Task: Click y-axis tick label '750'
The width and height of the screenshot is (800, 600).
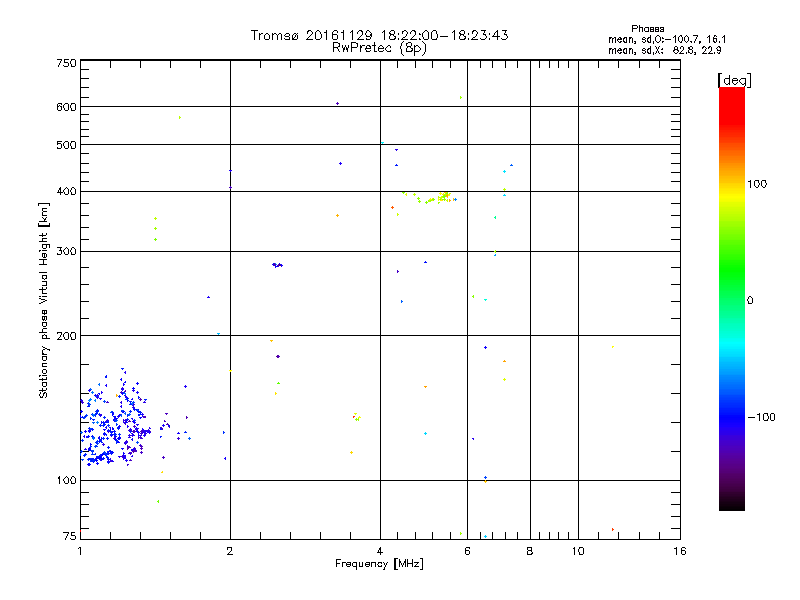Action: [67, 63]
